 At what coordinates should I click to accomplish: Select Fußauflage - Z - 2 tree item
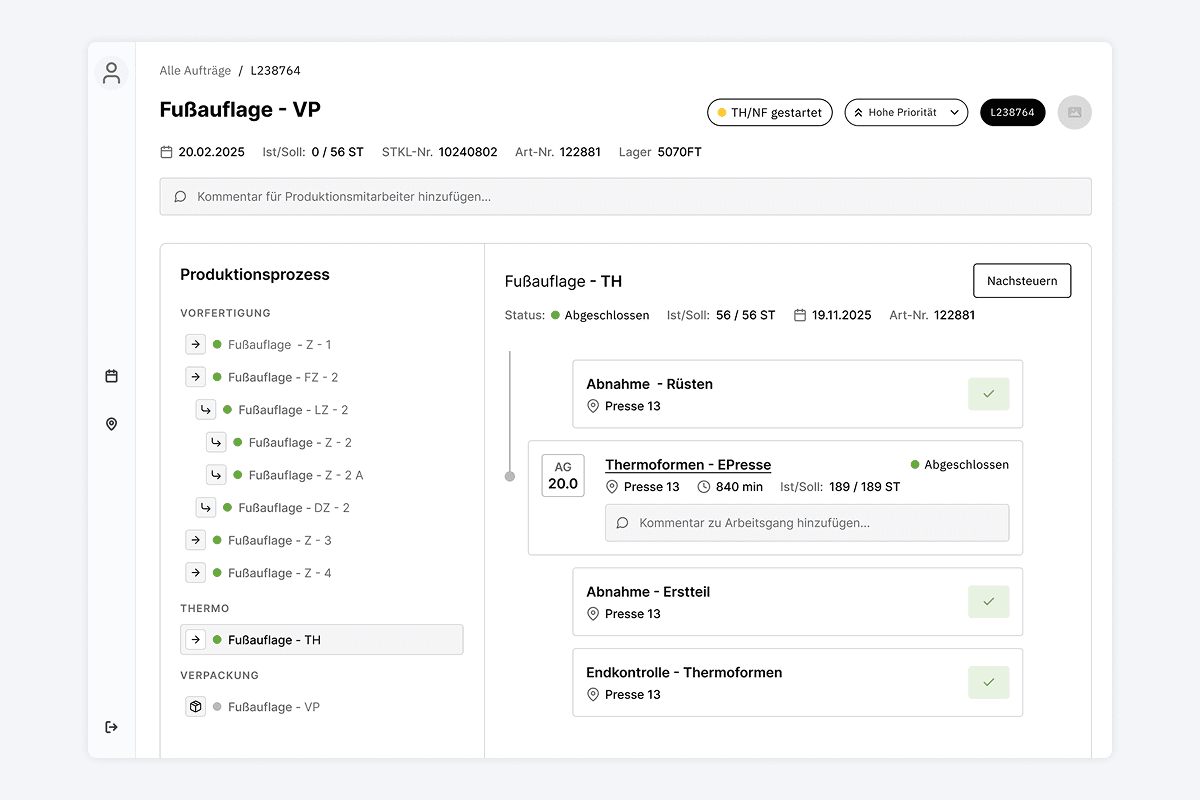300,442
